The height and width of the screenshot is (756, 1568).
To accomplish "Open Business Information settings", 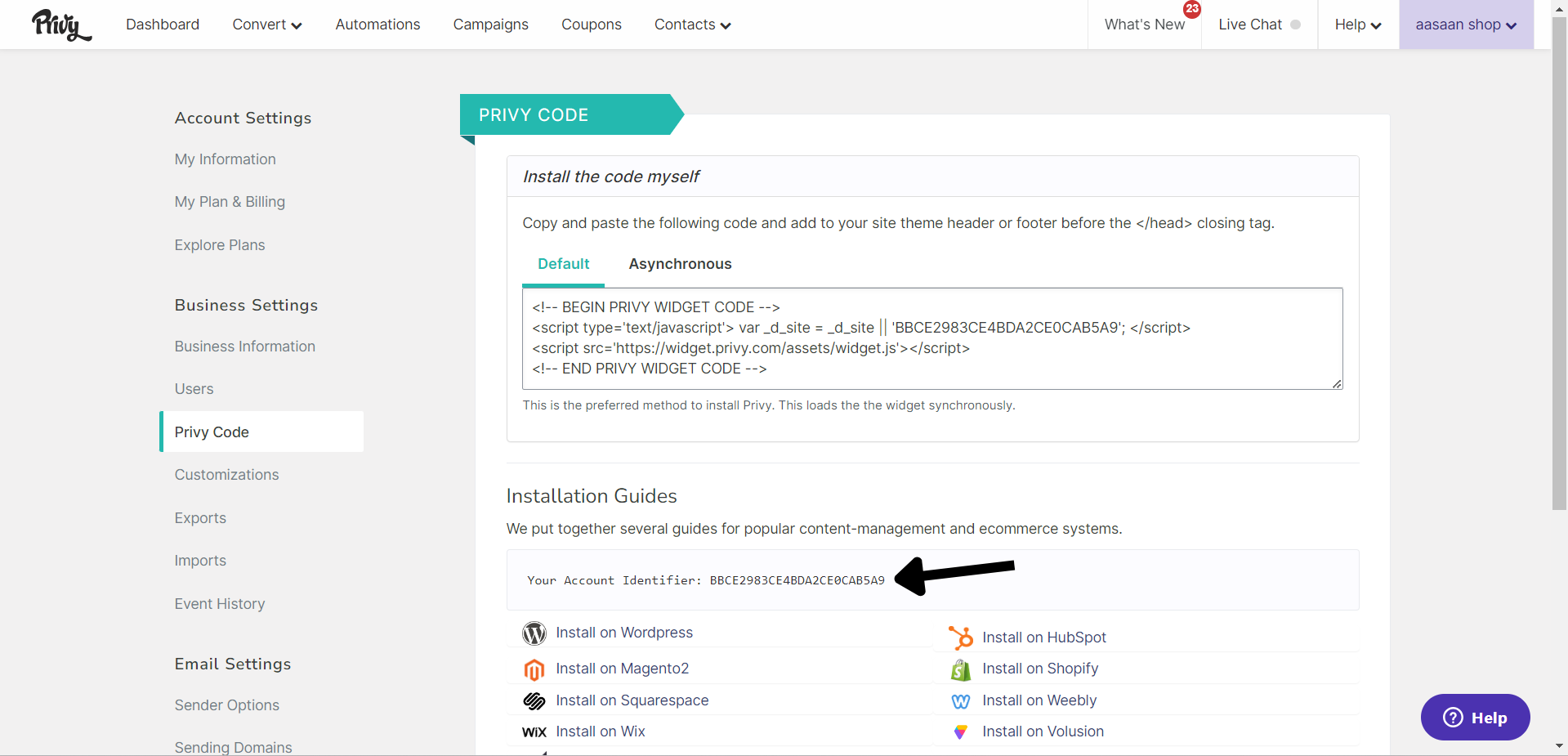I will coord(245,347).
